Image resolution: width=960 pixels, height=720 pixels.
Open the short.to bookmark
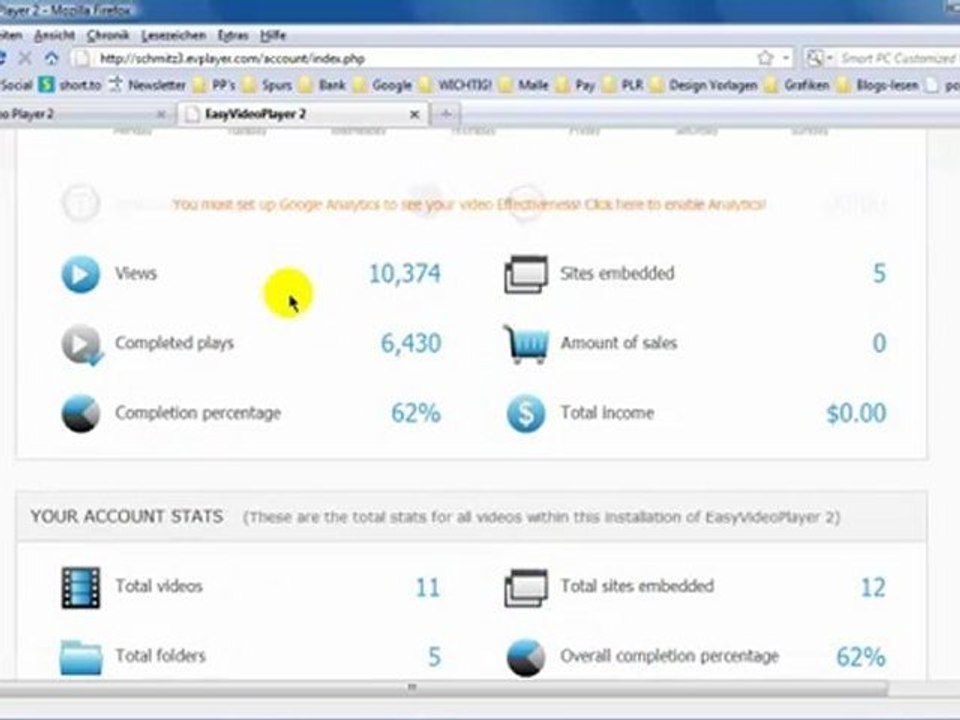click(70, 84)
